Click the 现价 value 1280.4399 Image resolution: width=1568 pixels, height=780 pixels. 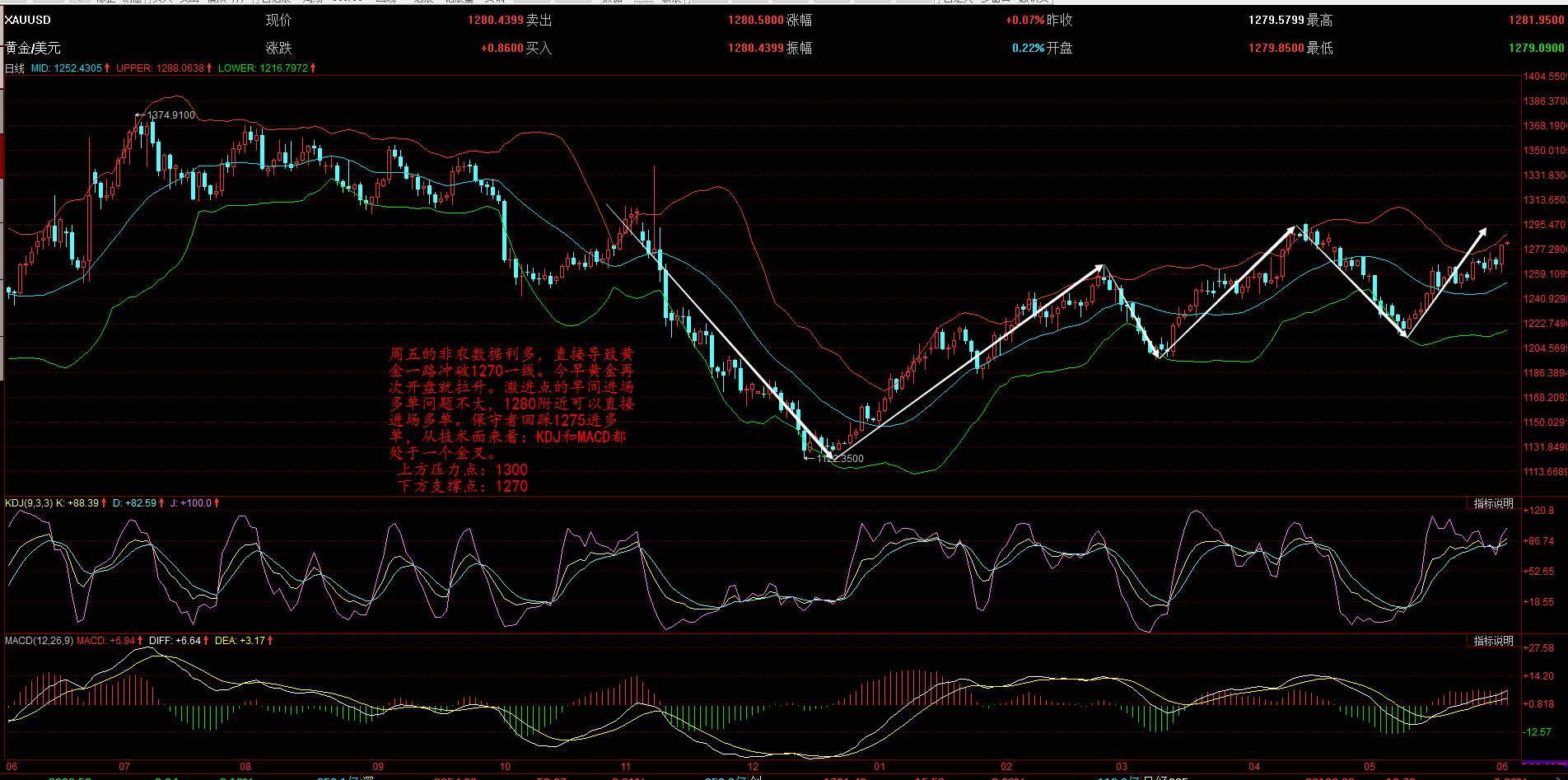pos(494,20)
